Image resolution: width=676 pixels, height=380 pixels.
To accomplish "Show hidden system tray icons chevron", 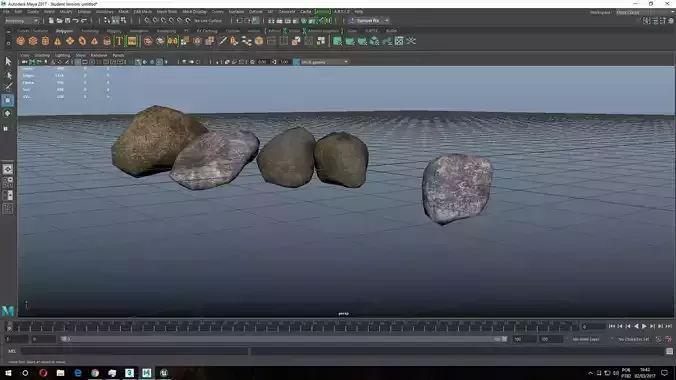I will click(590, 373).
